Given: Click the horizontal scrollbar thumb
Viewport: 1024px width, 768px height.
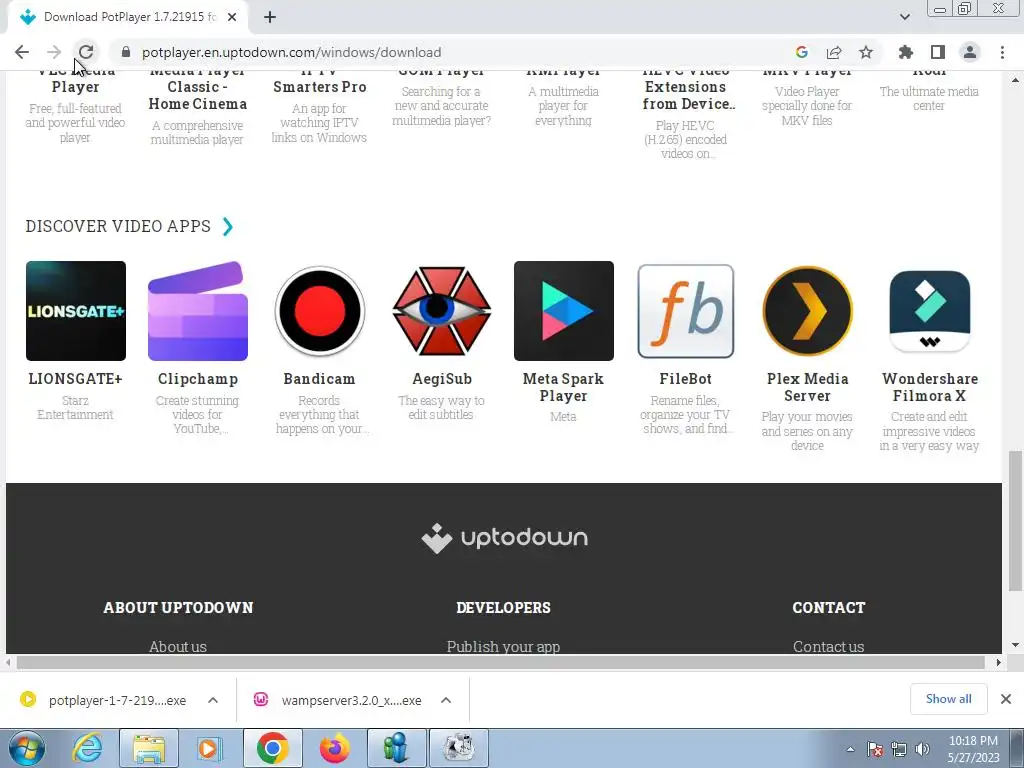Looking at the screenshot, I should [x=501, y=662].
